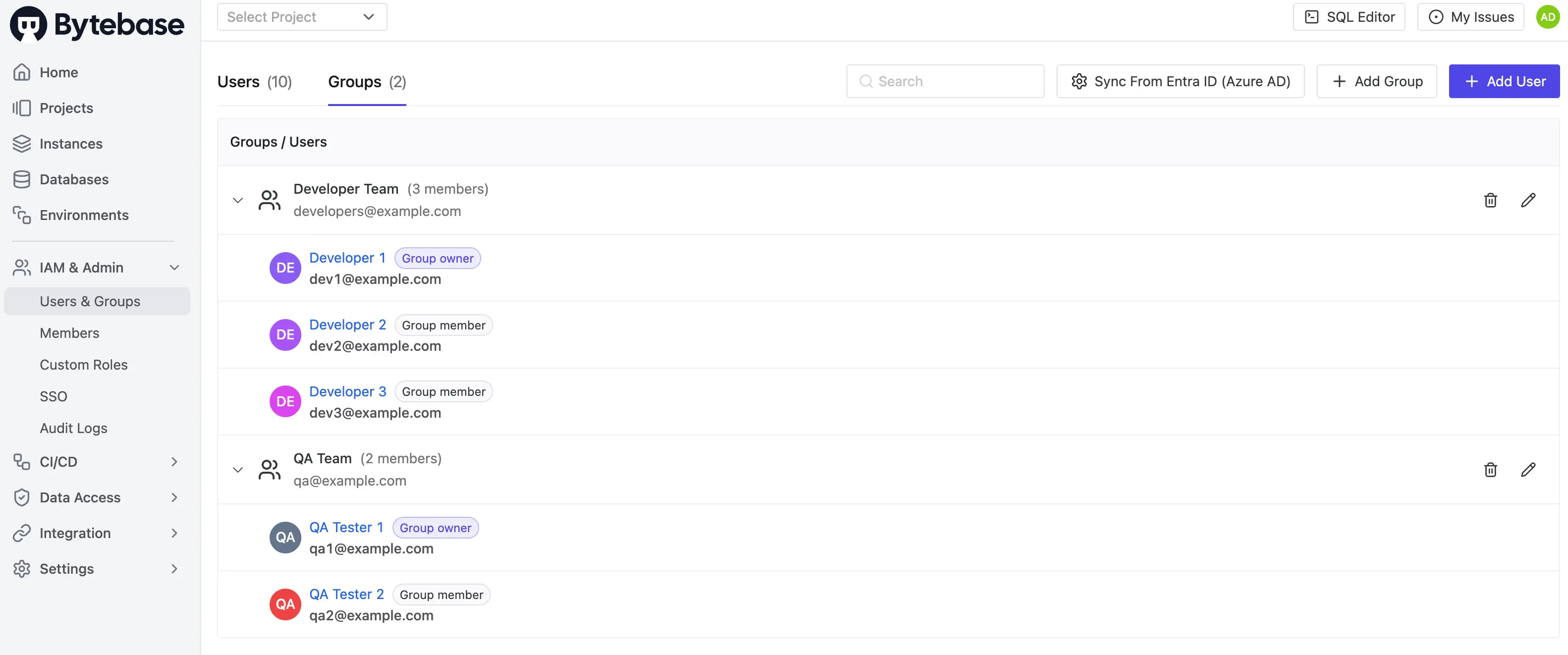The image size is (1568, 655).
Task: Click the Environments sidebar icon
Action: click(x=22, y=215)
